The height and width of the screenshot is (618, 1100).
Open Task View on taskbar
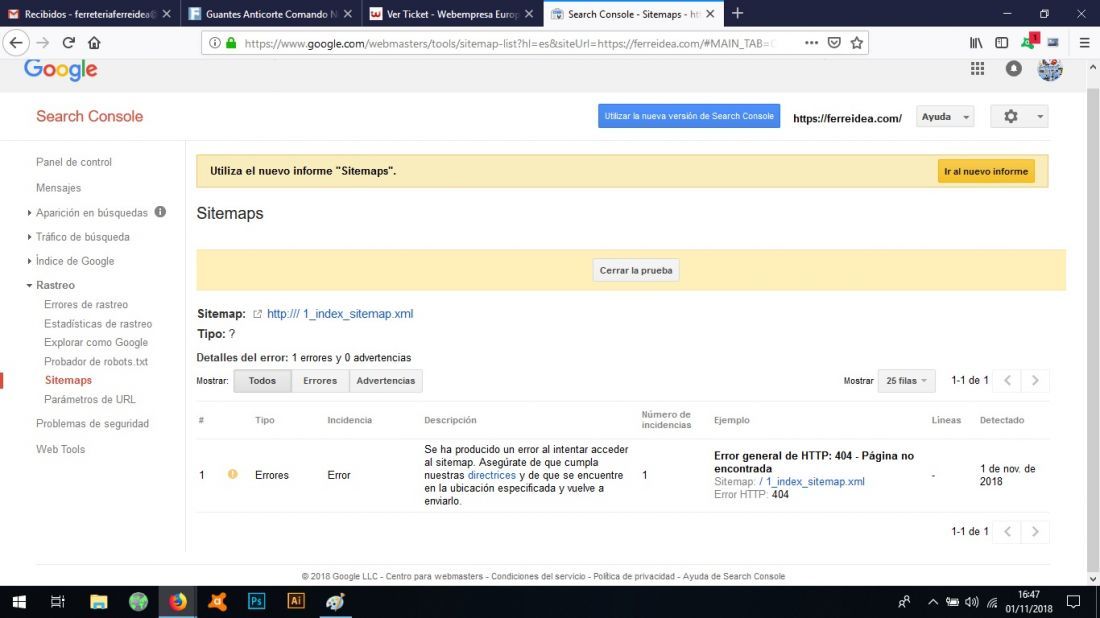point(58,602)
